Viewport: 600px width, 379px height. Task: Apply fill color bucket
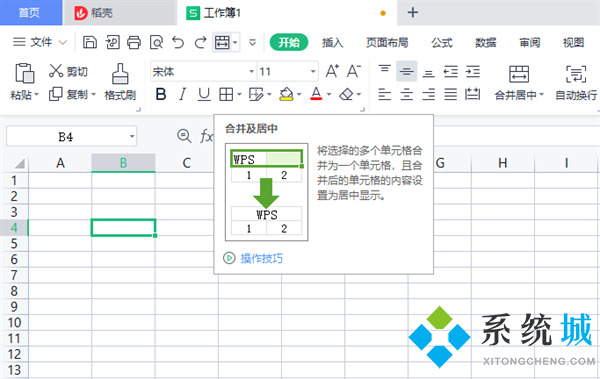(286, 94)
